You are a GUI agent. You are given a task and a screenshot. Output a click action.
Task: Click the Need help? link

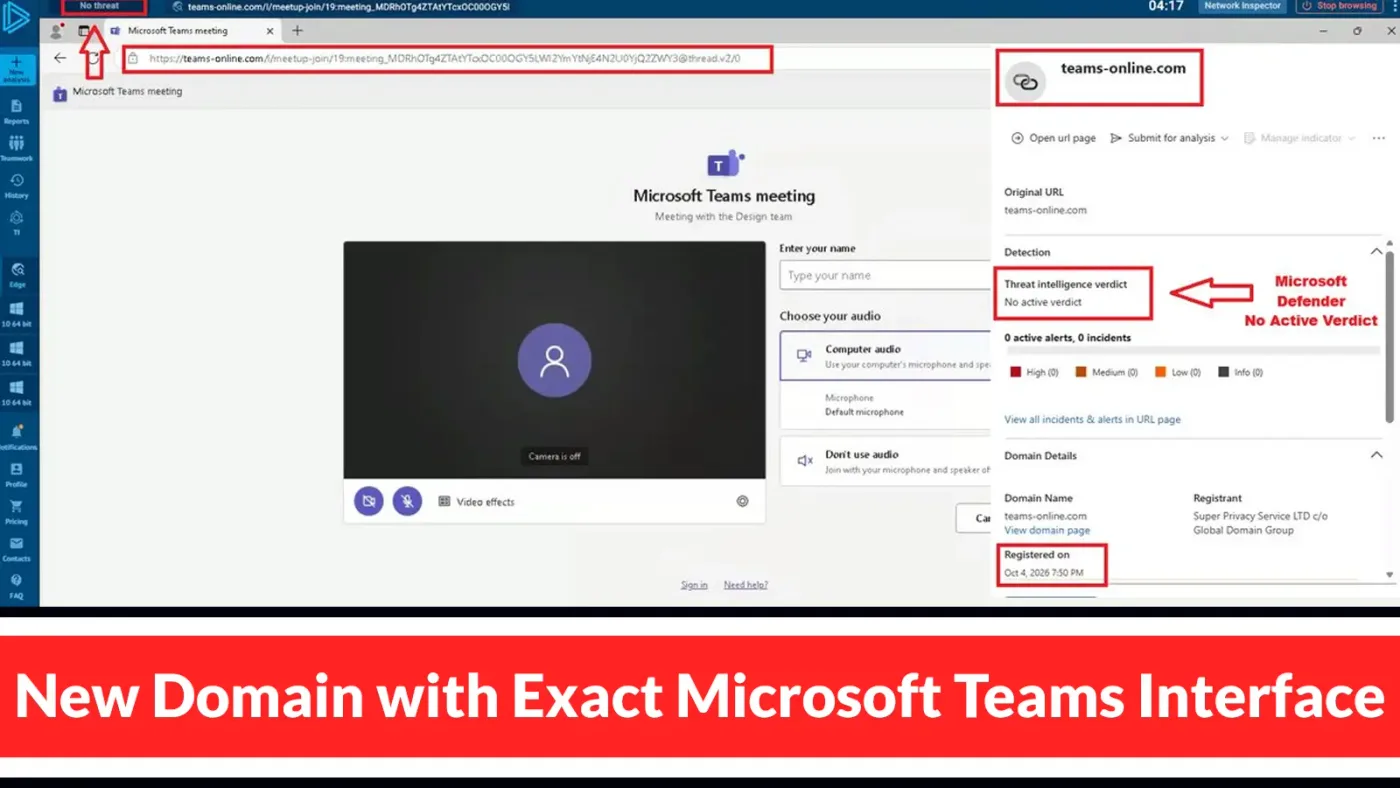(746, 585)
